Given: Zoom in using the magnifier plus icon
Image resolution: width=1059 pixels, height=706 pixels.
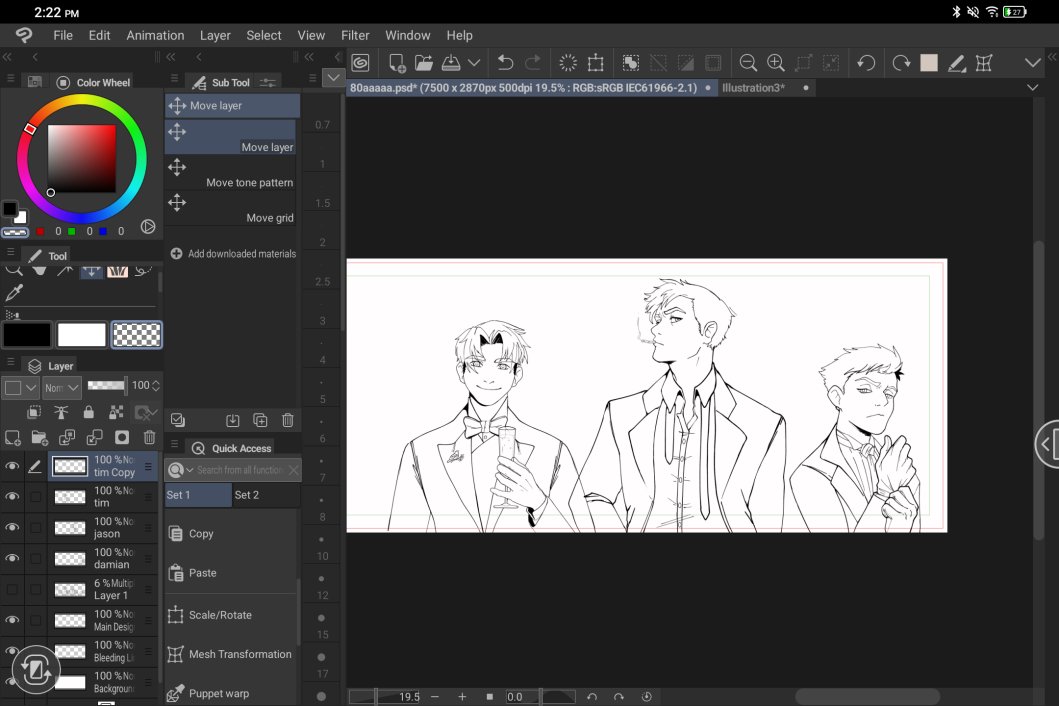Looking at the screenshot, I should (775, 63).
